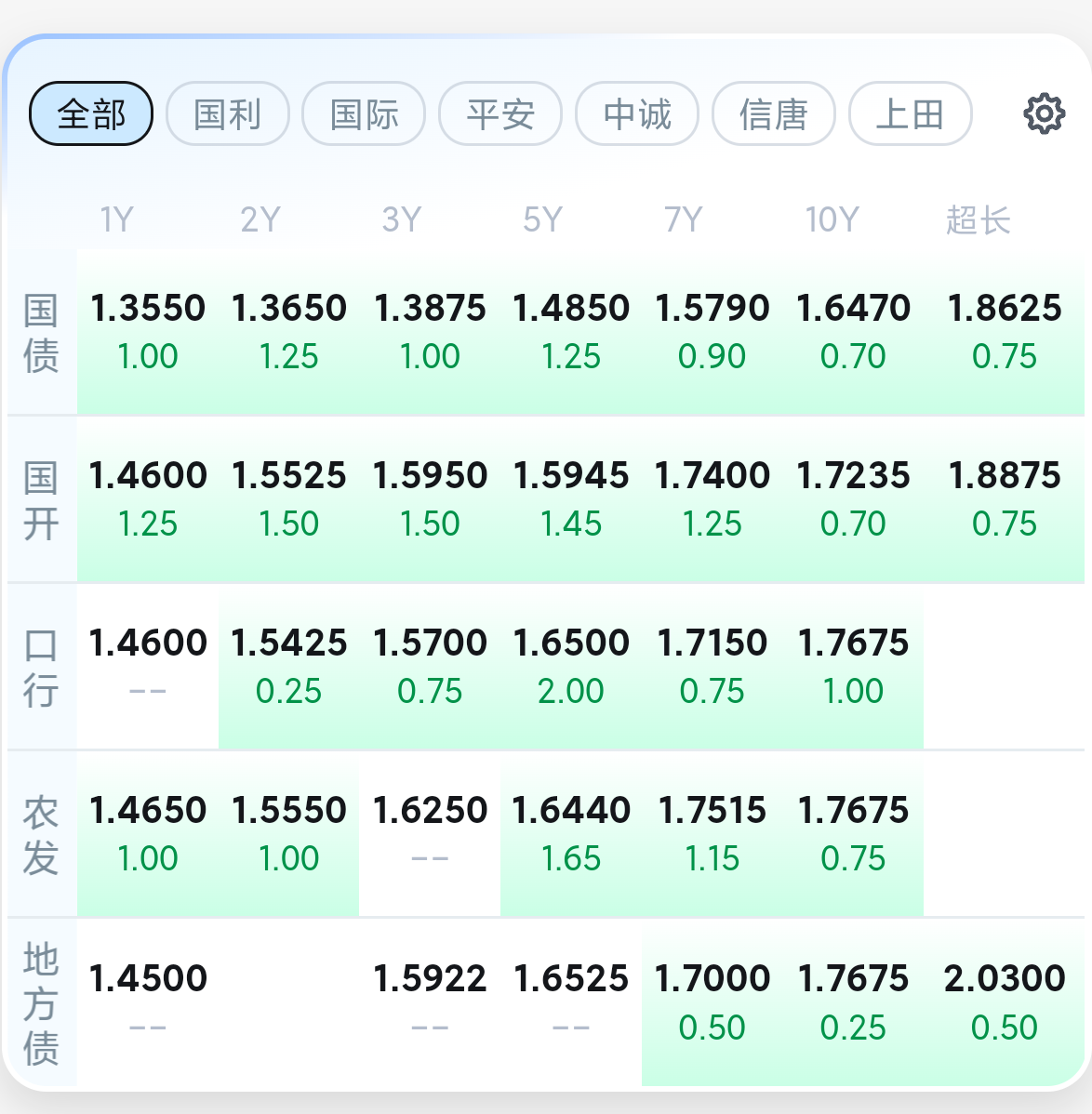This screenshot has height=1114, width=1092.
Task: Click the 10Y column header
Action: [832, 219]
